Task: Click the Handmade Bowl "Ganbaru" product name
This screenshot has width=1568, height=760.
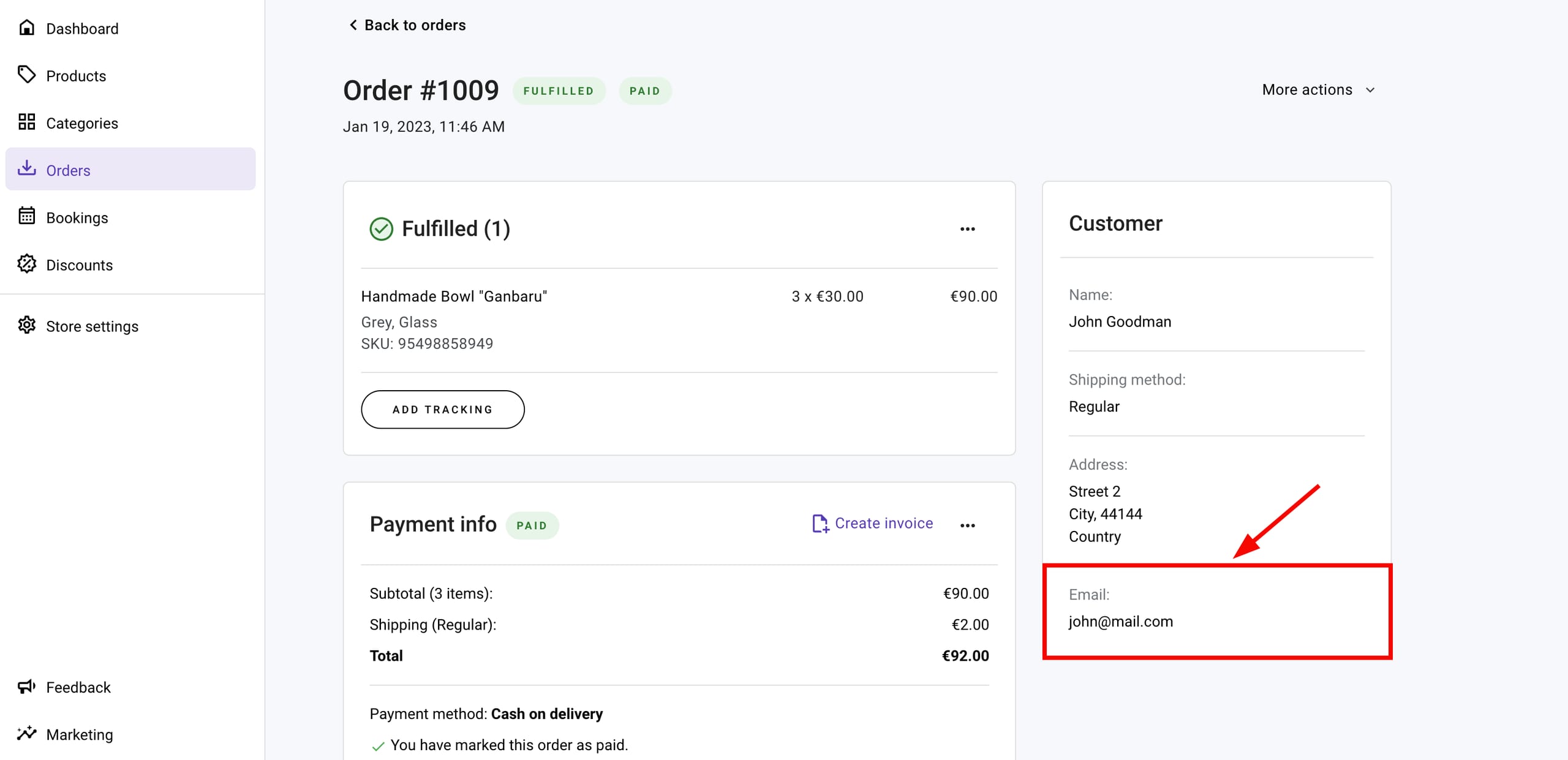Action: tap(454, 296)
